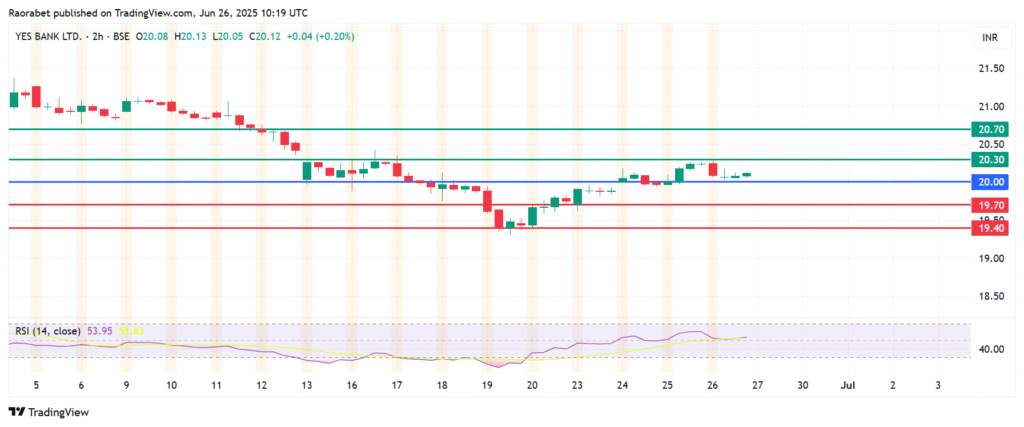Screen dimensions: 1024x427
Task: Select the RSI (14, close) indicator legend
Action: 47,329
